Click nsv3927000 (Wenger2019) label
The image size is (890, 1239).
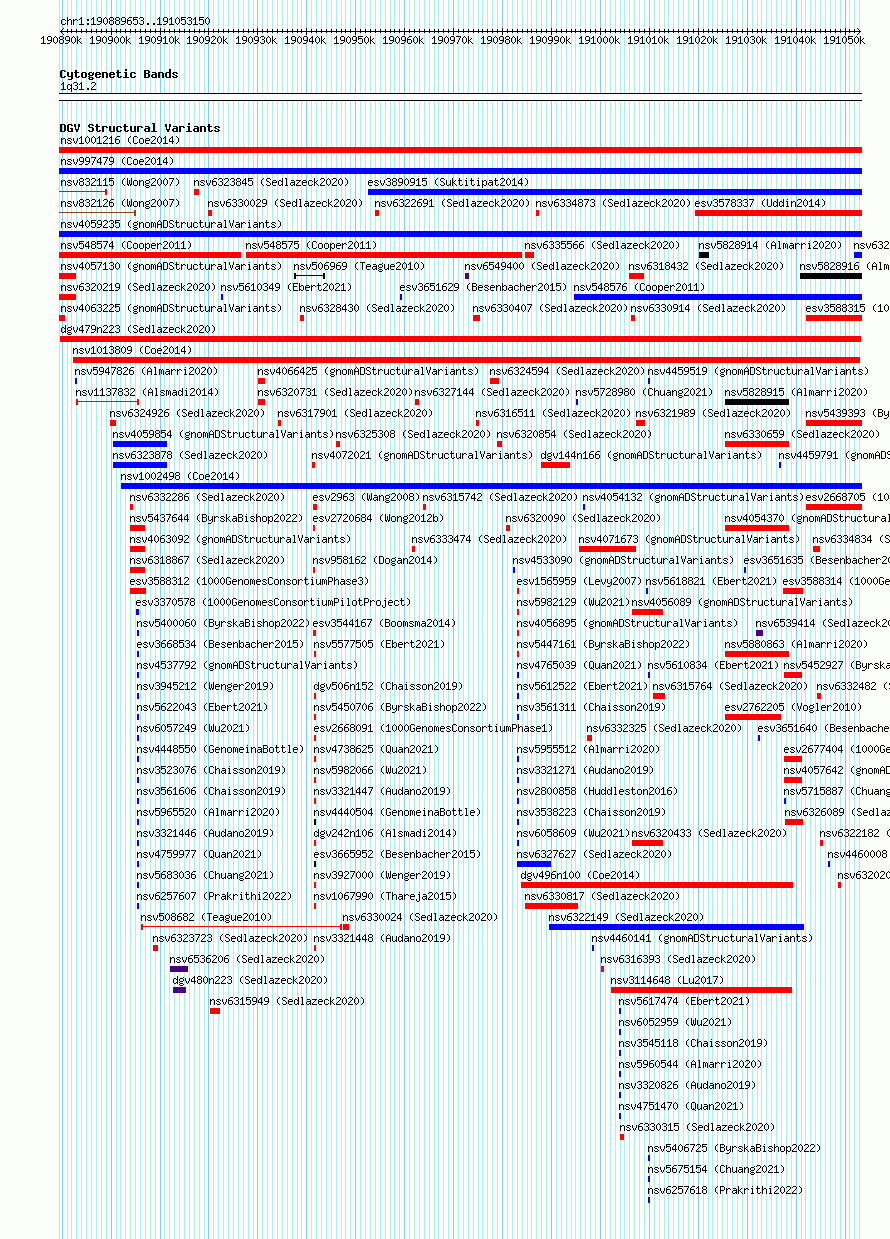pyautogui.click(x=382, y=875)
